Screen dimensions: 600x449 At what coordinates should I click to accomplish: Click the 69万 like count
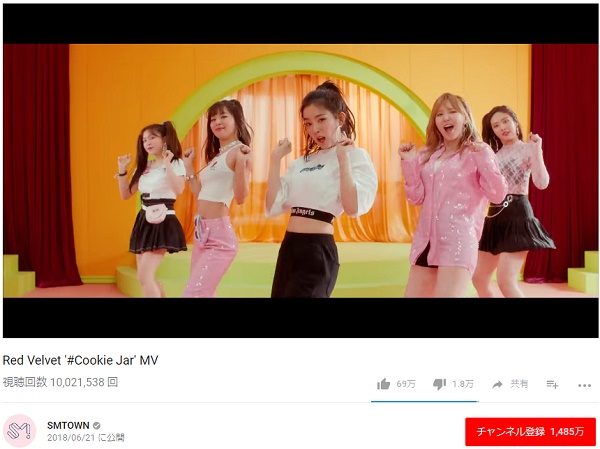click(x=406, y=384)
